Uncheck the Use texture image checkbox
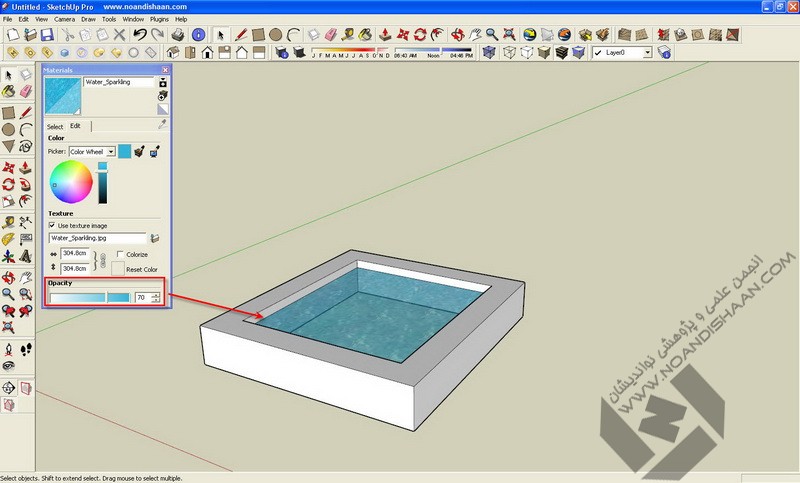Image resolution: width=800 pixels, height=483 pixels. [x=53, y=225]
